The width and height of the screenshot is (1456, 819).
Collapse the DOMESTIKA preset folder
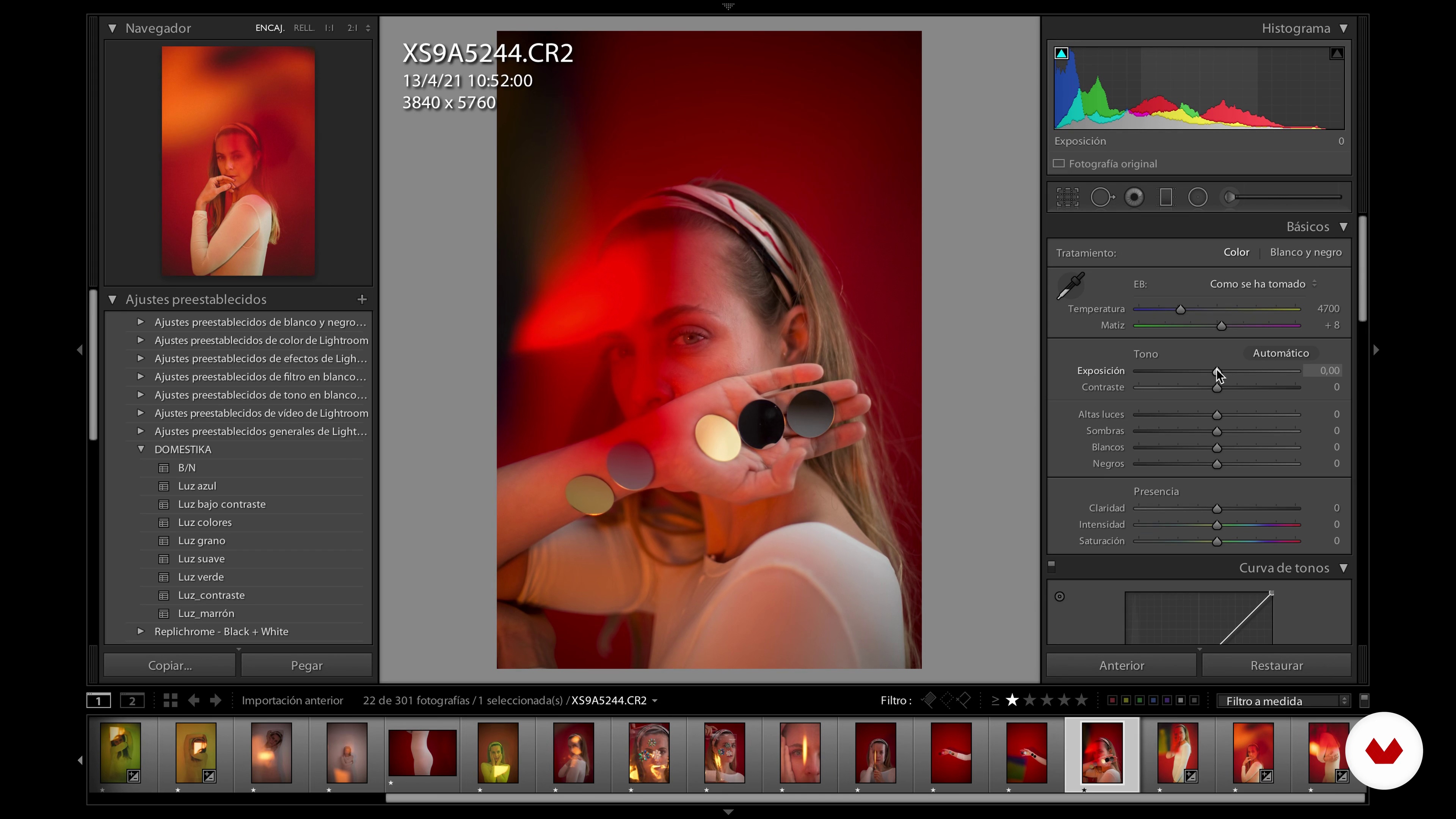point(141,449)
